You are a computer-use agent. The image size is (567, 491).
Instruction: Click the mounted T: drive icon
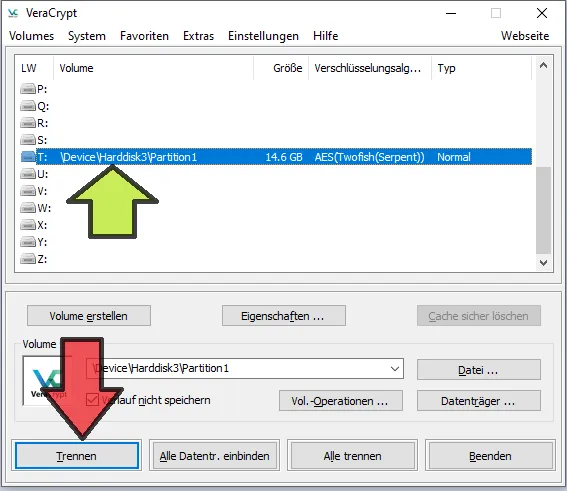point(27,157)
